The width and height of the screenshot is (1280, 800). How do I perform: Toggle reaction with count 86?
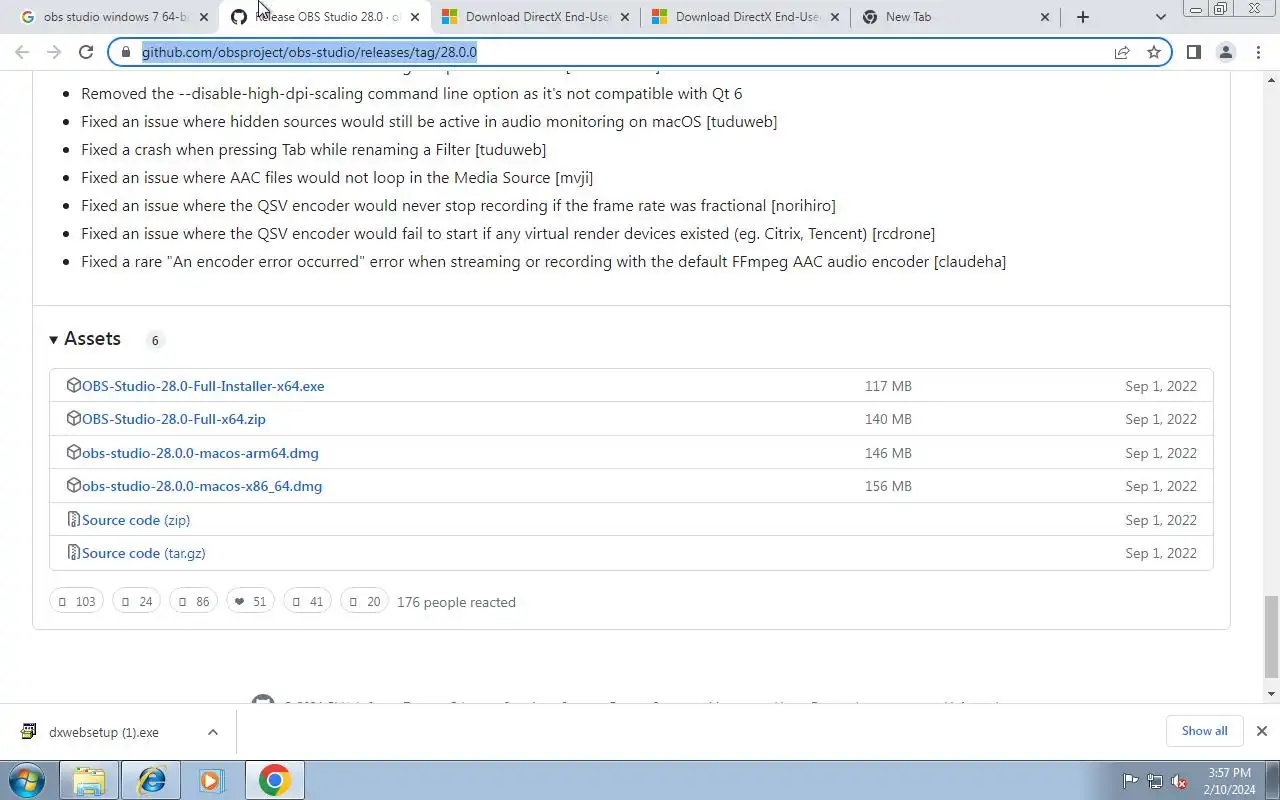(x=193, y=601)
